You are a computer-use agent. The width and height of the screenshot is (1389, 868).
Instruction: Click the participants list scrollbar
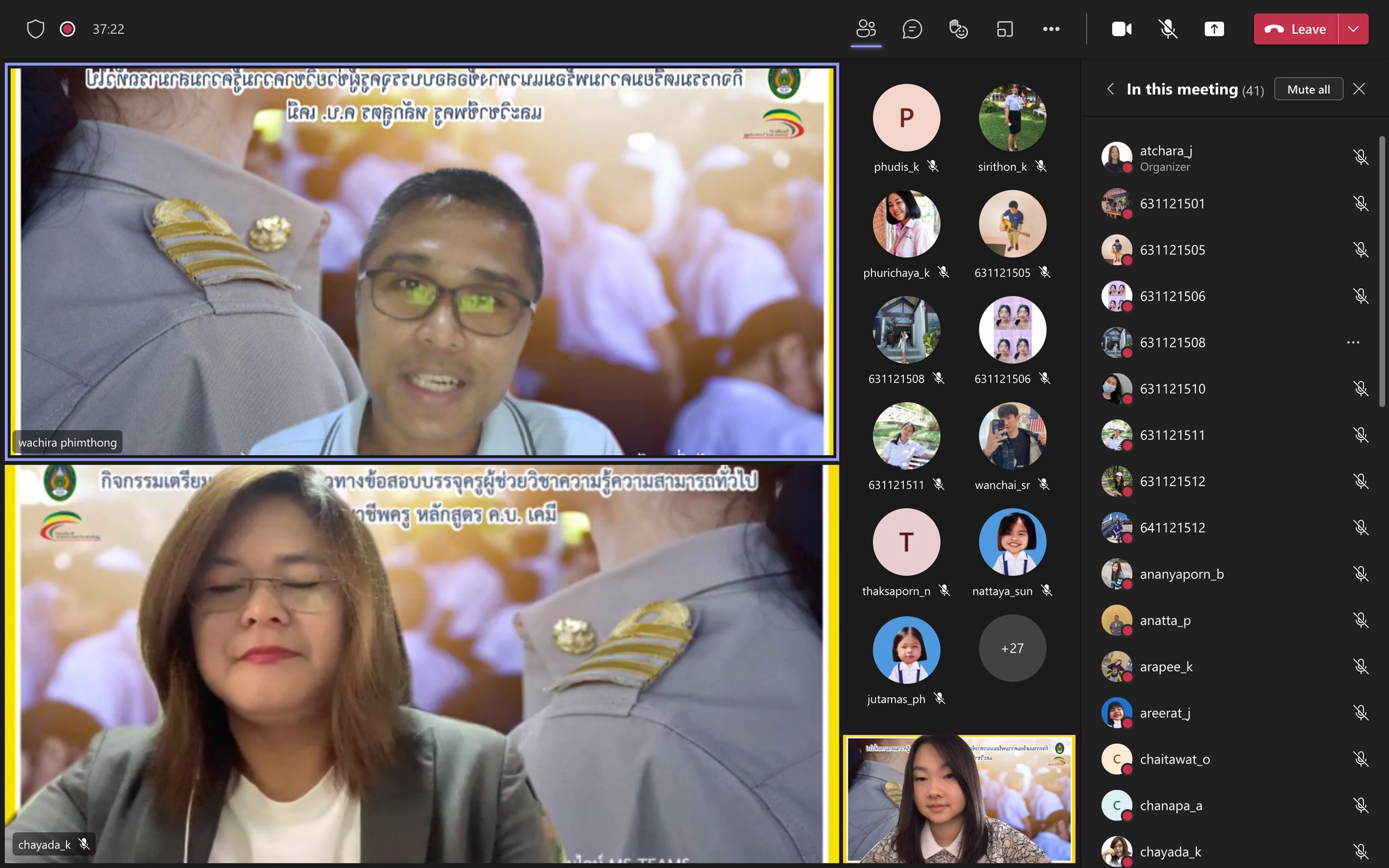pyautogui.click(x=1382, y=271)
